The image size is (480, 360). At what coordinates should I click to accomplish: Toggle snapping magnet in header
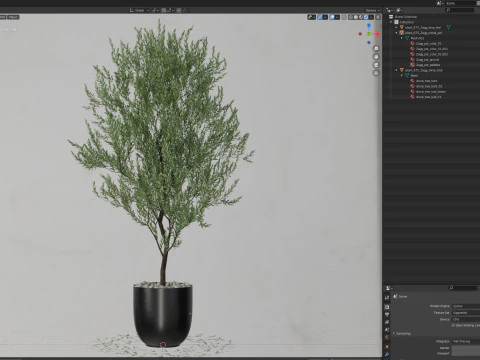coord(164,10)
